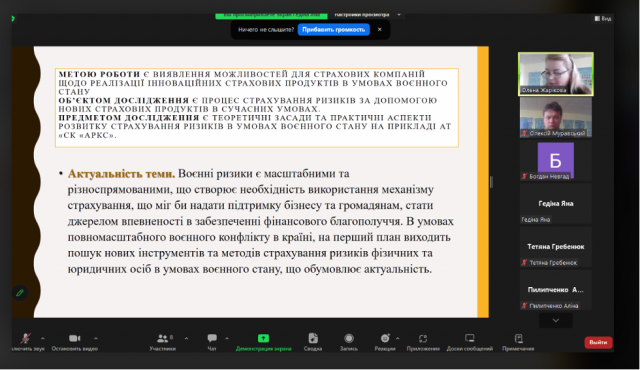640x370 pixels.
Task: Click 'Ничего не слышите?' prompt text
Action: coord(266,29)
